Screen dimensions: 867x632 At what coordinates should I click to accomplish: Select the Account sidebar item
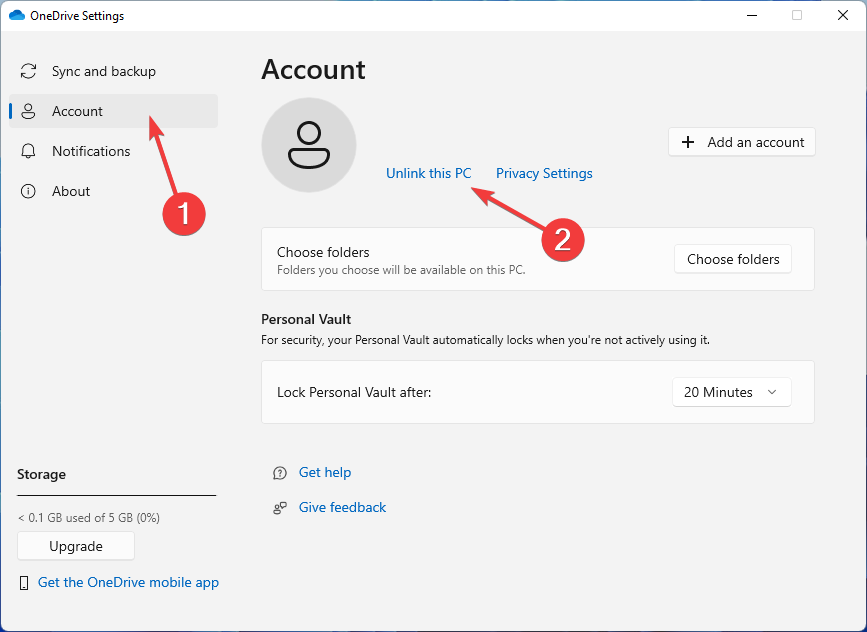click(x=113, y=111)
